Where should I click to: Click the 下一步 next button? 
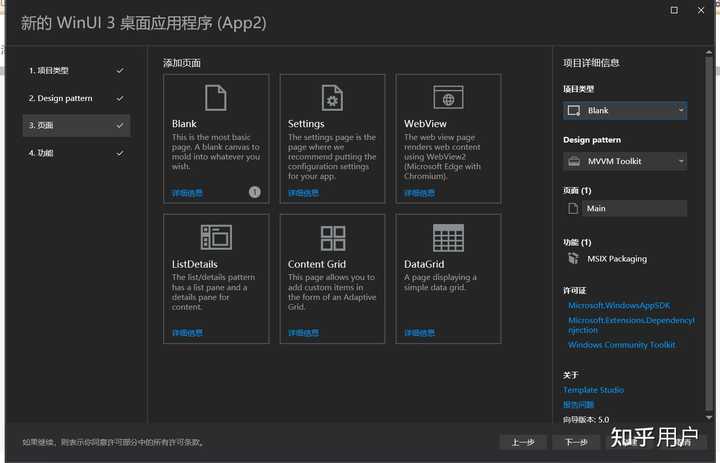(x=576, y=441)
